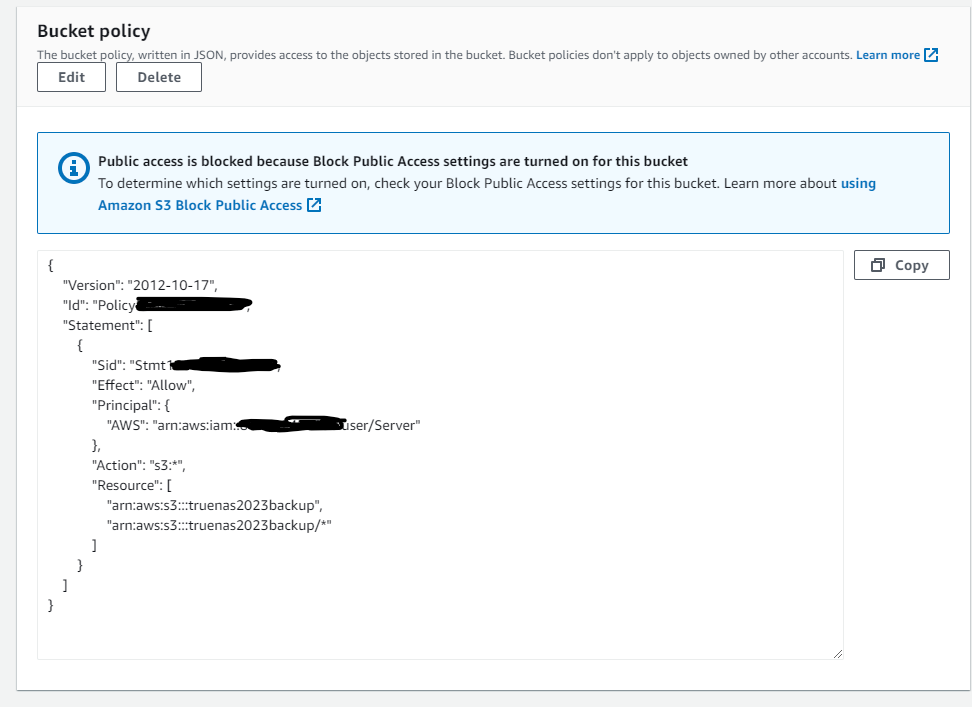This screenshot has width=972, height=707.
Task: Open the Learn more link
Action: (x=887, y=55)
